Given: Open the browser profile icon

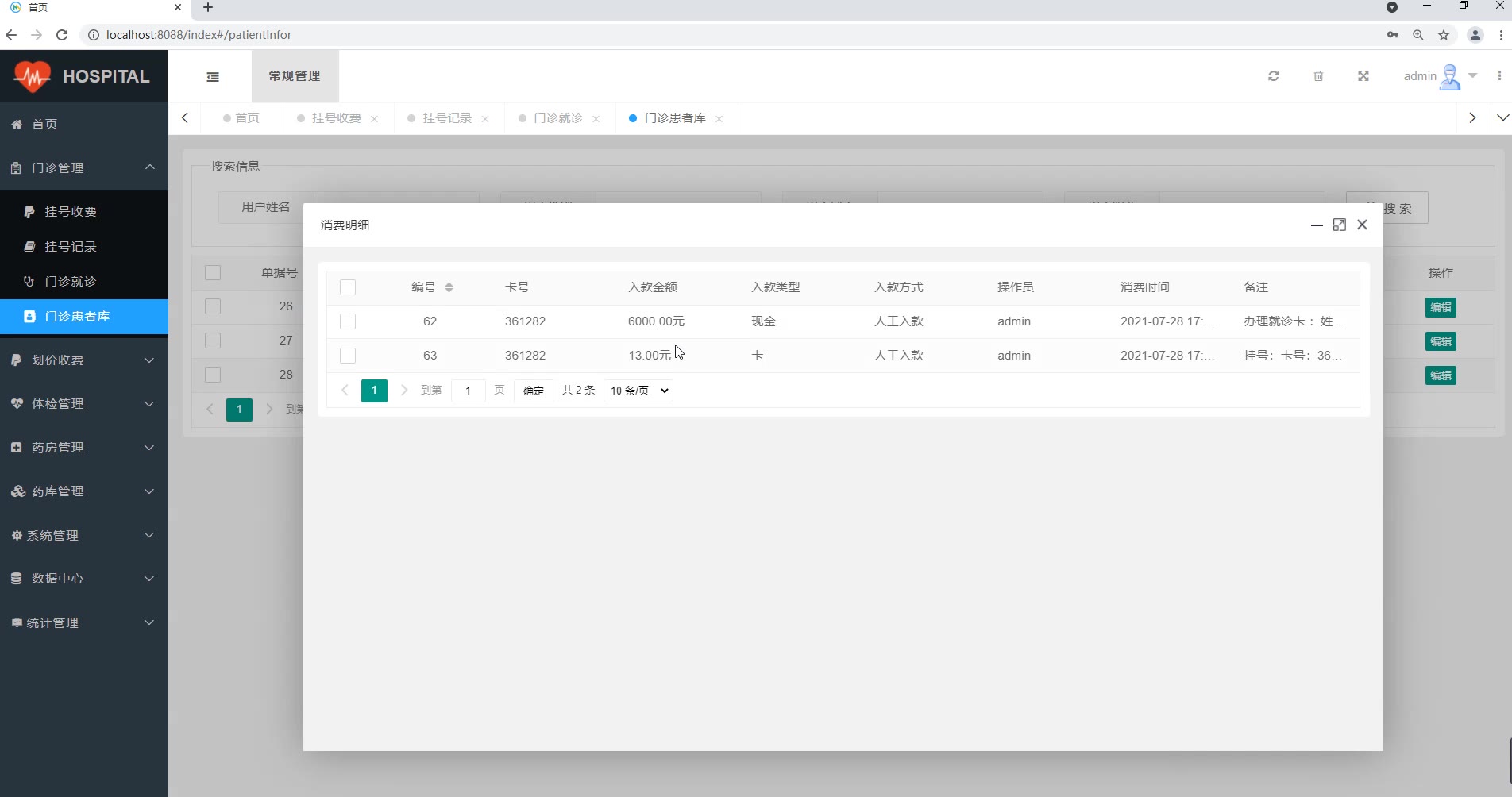Looking at the screenshot, I should (x=1475, y=35).
